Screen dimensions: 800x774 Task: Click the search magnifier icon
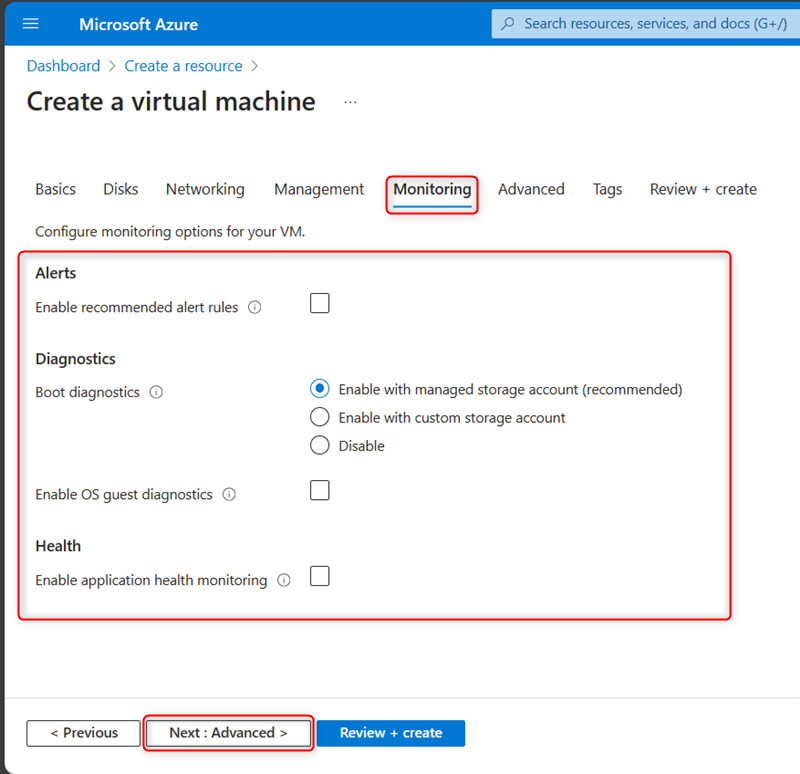506,22
